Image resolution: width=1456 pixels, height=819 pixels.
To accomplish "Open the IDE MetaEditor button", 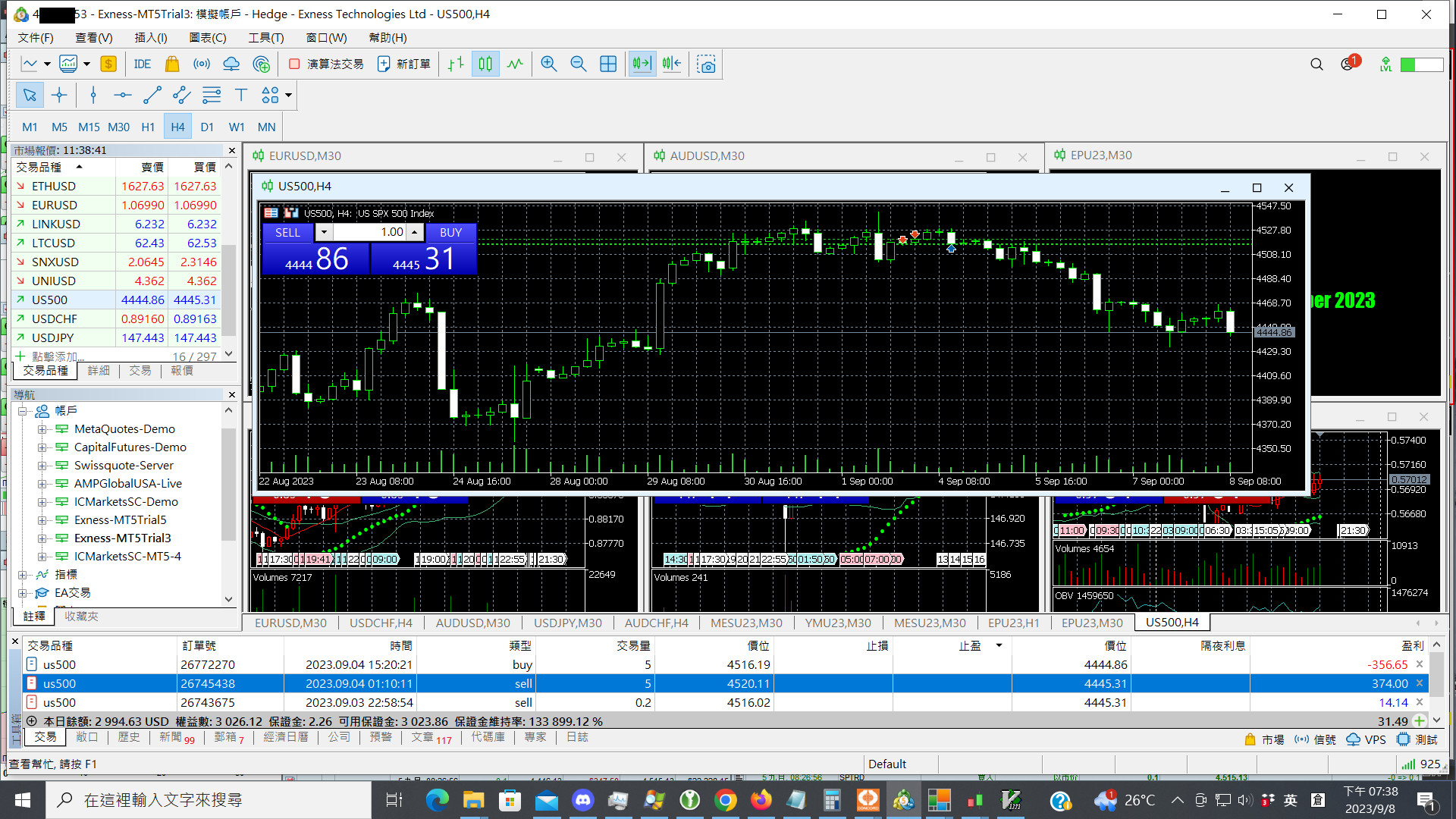I will click(142, 64).
